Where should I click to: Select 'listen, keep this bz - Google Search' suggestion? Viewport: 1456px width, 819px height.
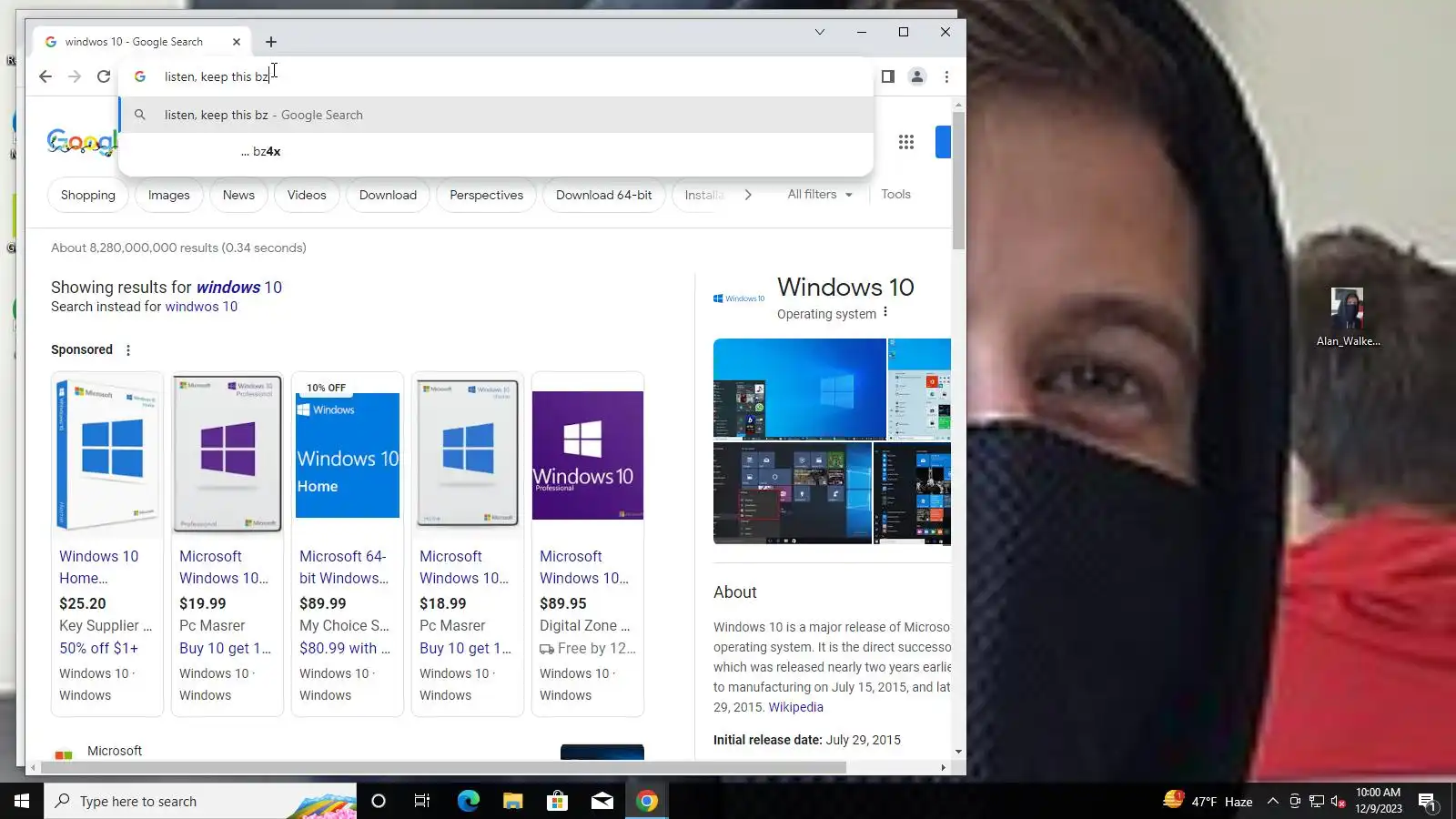point(496,115)
